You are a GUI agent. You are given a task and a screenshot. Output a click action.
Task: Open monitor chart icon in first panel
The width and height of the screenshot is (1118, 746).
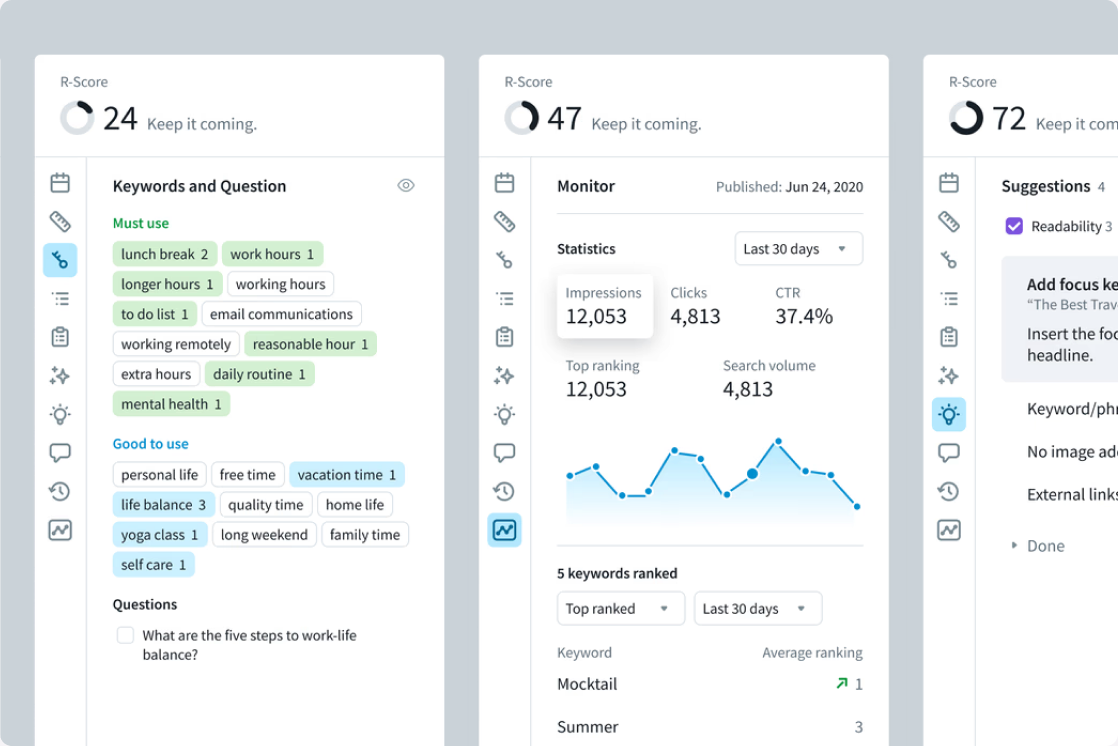click(x=60, y=530)
